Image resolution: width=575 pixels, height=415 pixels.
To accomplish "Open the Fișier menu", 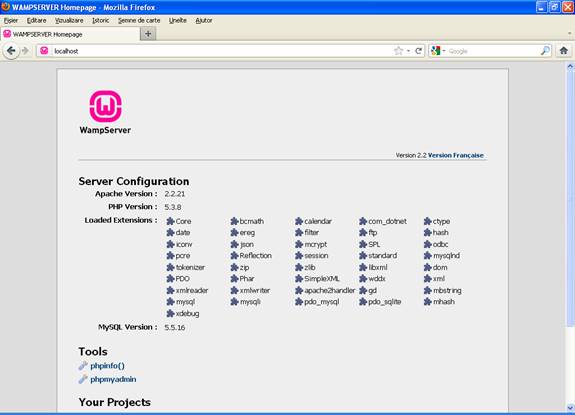I will click(11, 21).
